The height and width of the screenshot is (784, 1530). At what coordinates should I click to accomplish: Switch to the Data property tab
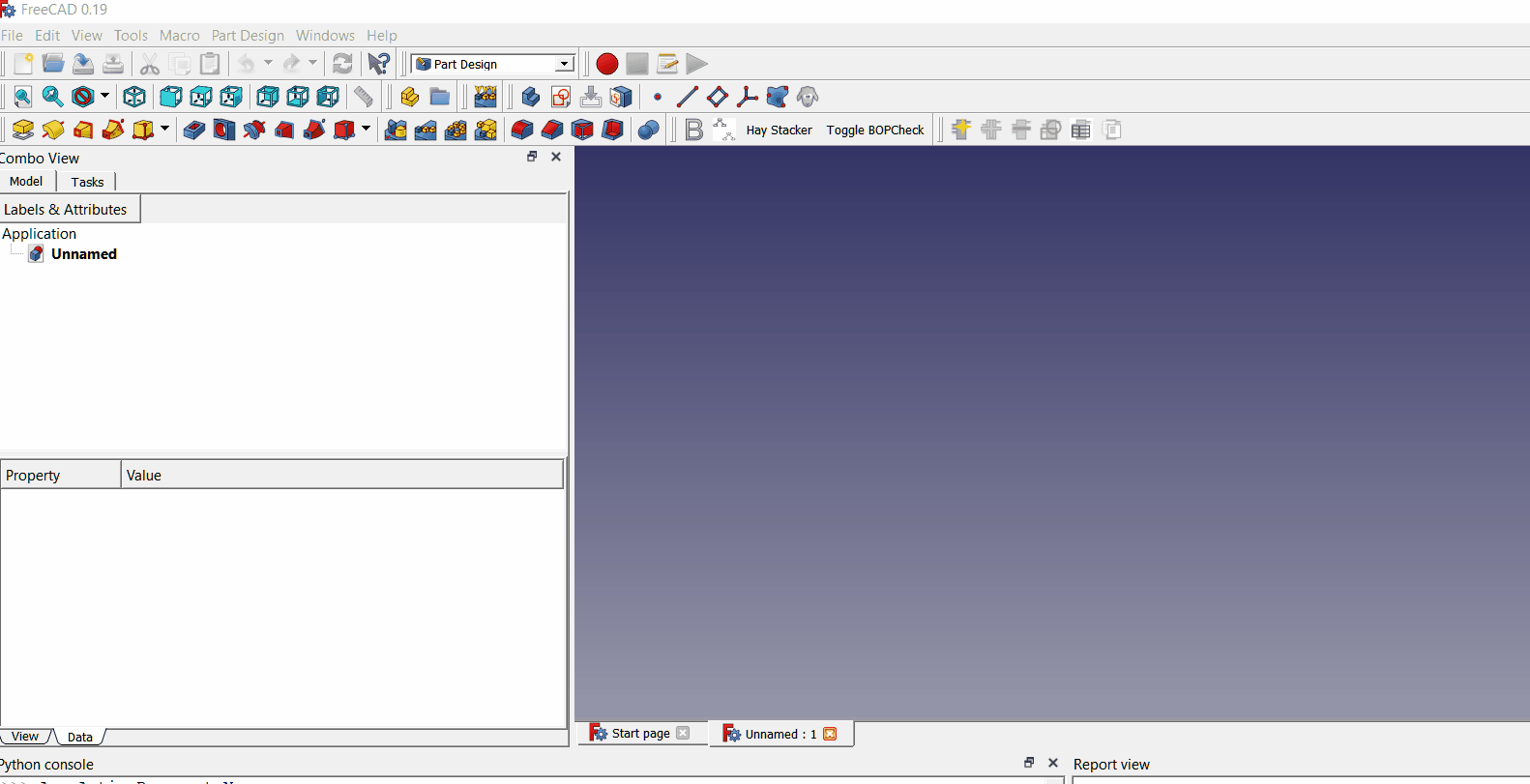tap(80, 737)
